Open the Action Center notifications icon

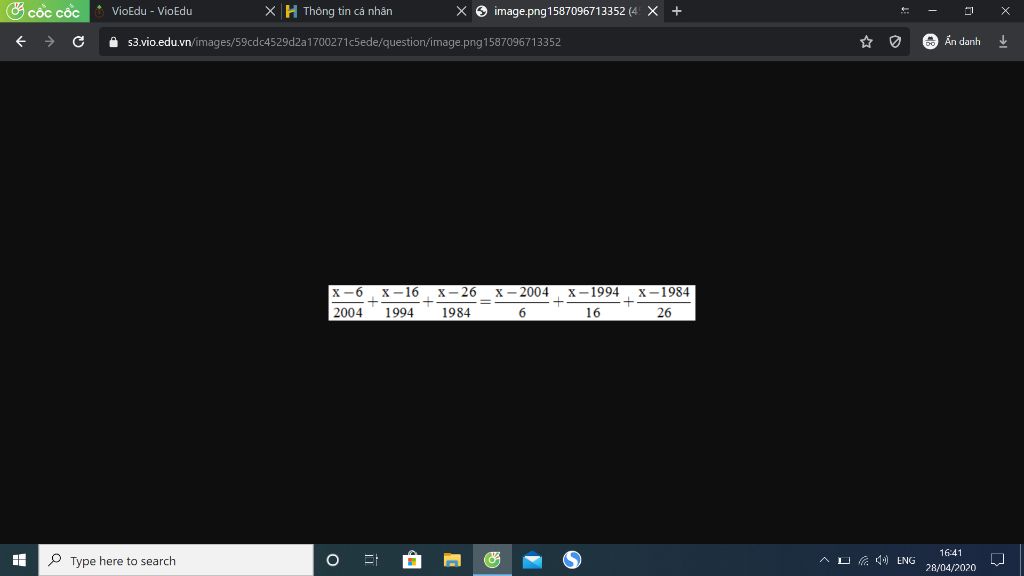click(997, 560)
